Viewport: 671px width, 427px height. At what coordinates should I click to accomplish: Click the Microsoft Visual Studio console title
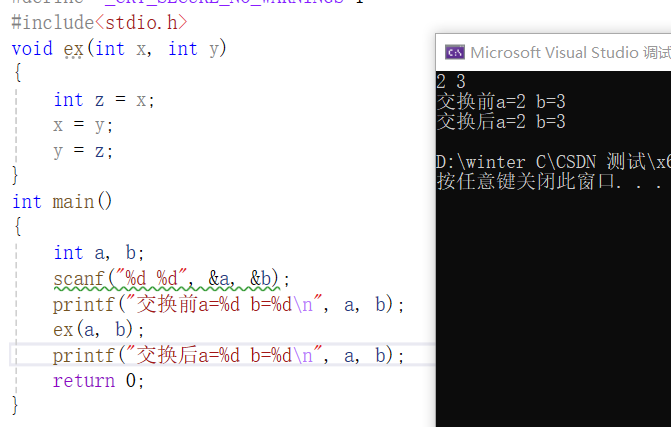pyautogui.click(x=570, y=53)
